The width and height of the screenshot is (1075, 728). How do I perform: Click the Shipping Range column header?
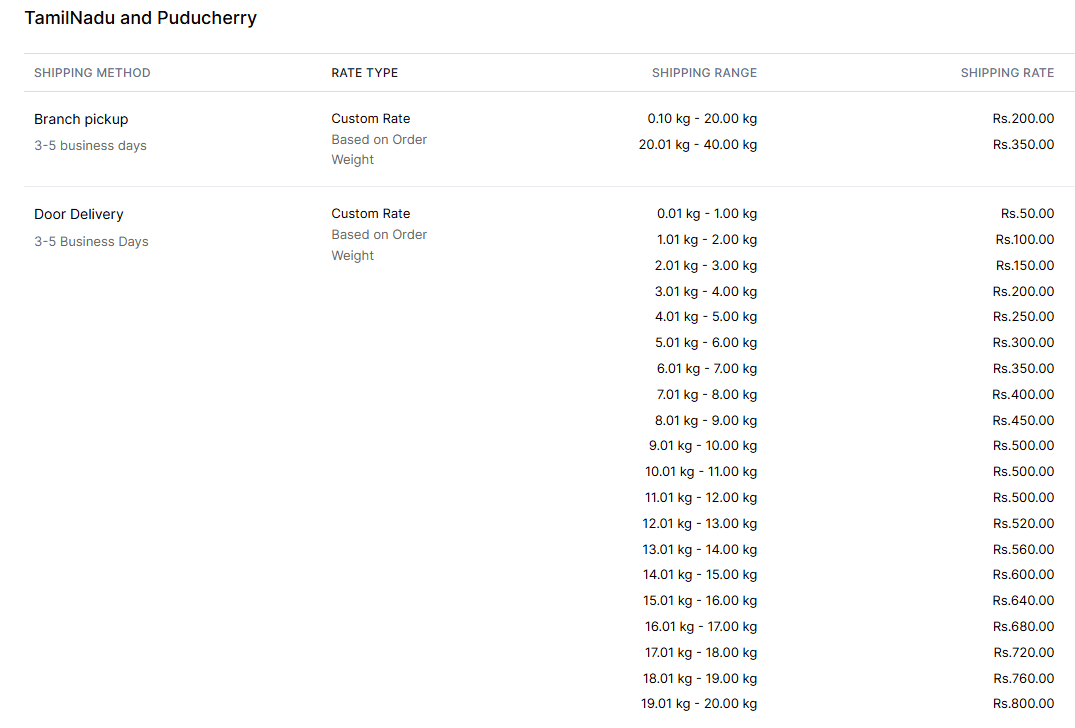click(x=704, y=73)
